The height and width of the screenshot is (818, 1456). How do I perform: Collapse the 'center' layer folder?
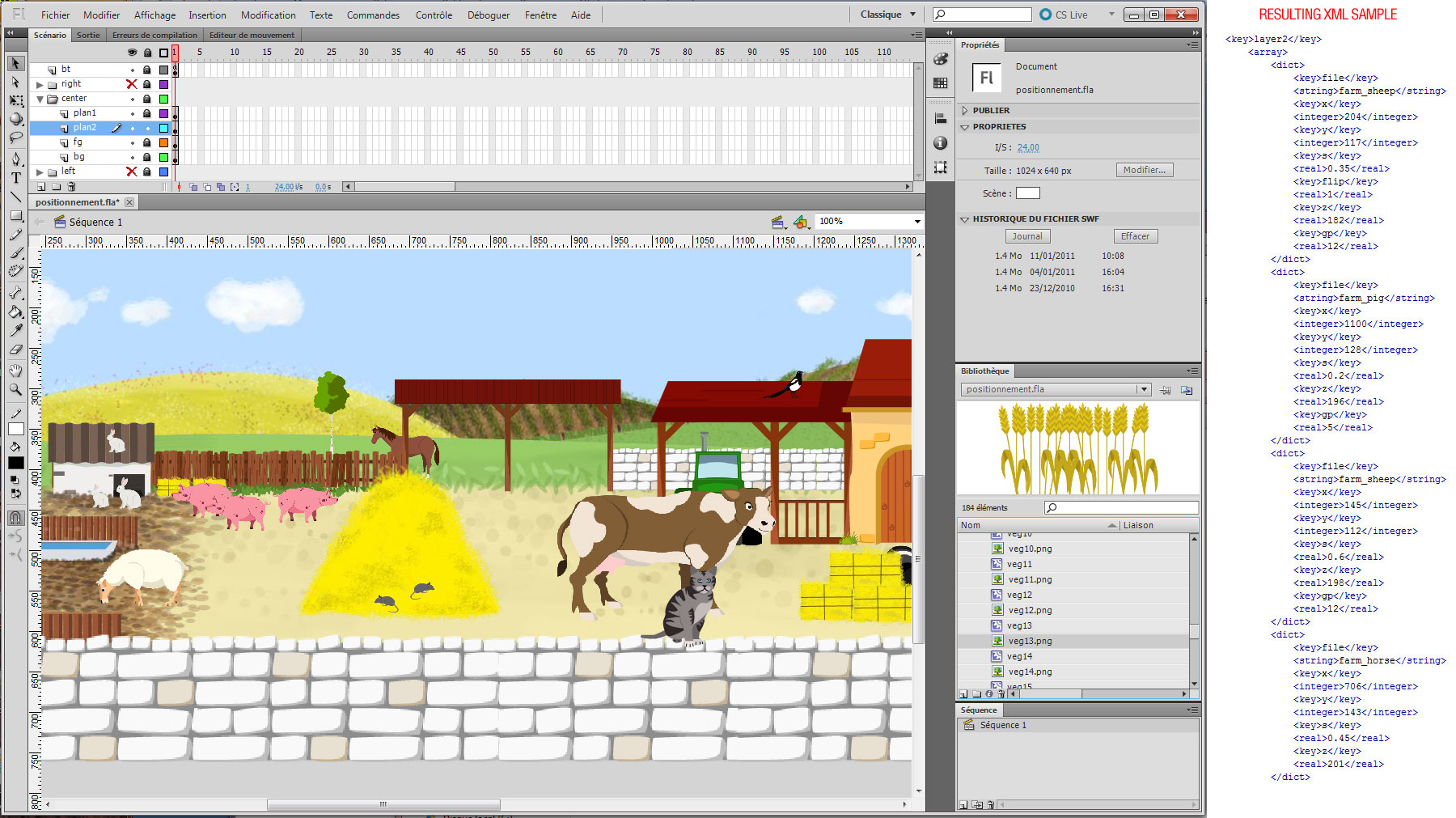40,99
